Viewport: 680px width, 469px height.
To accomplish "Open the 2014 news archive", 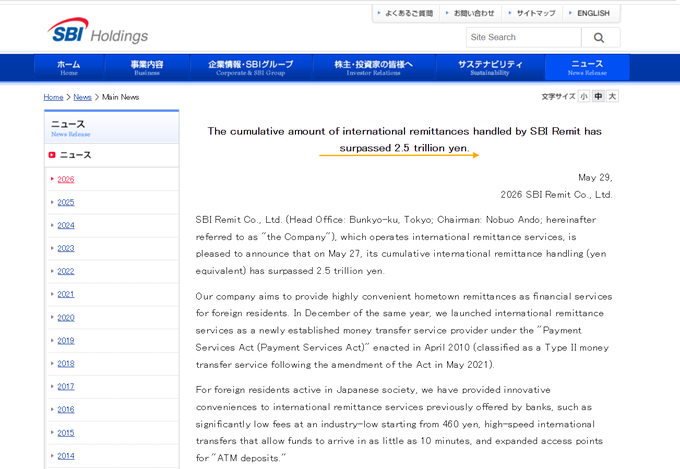I will pos(66,456).
